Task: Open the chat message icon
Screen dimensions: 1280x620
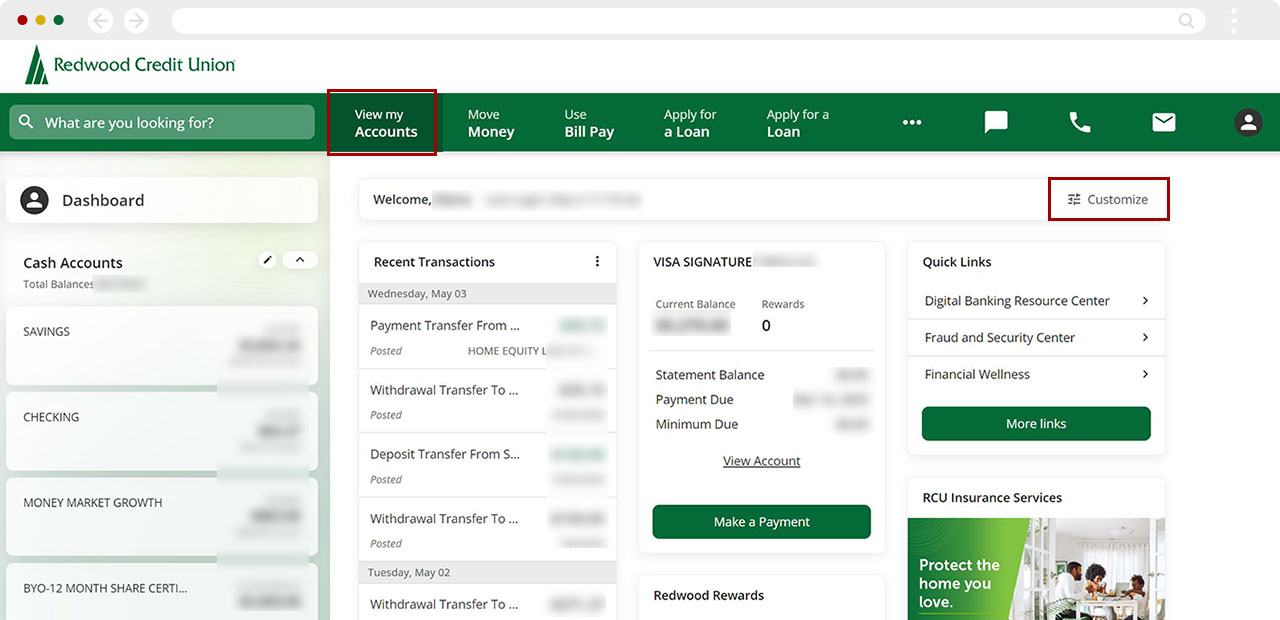Action: (995, 122)
